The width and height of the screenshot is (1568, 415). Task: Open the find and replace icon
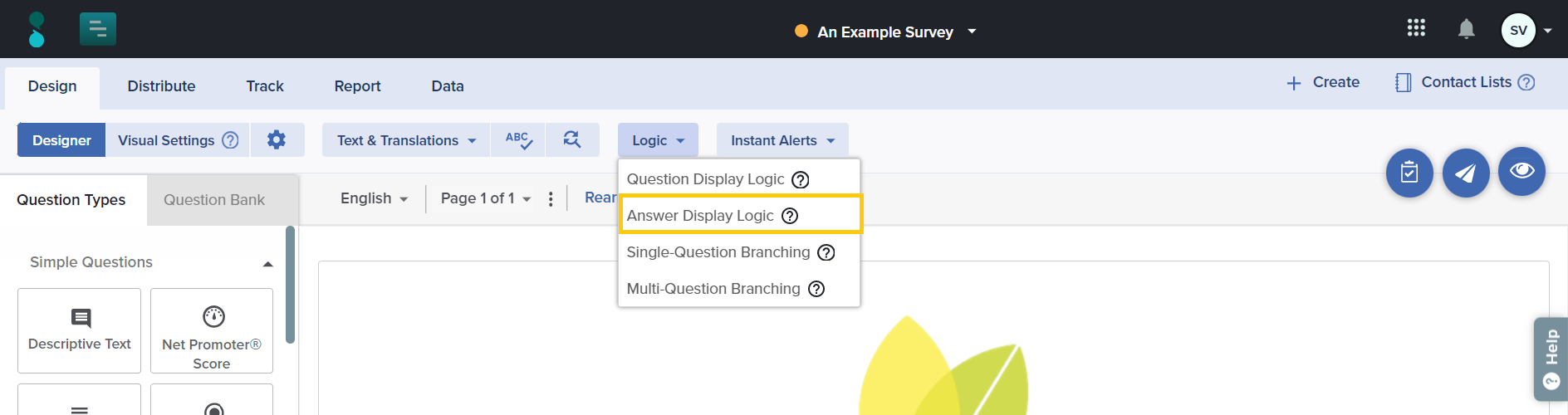point(572,140)
